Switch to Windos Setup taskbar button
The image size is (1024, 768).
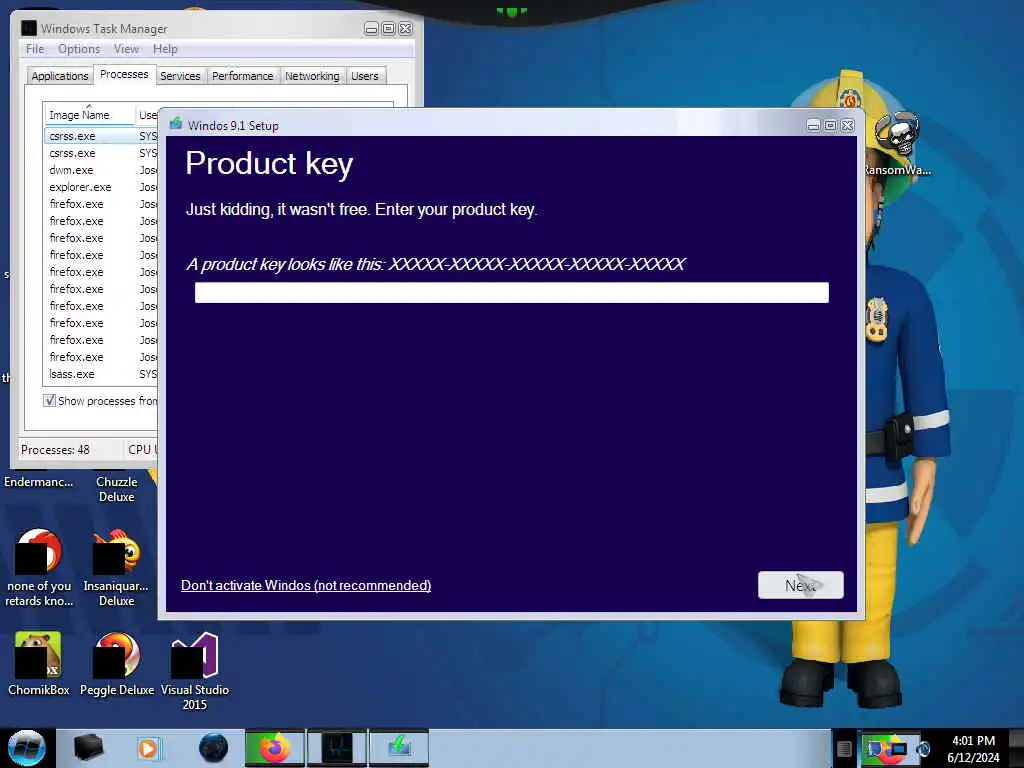coord(399,748)
